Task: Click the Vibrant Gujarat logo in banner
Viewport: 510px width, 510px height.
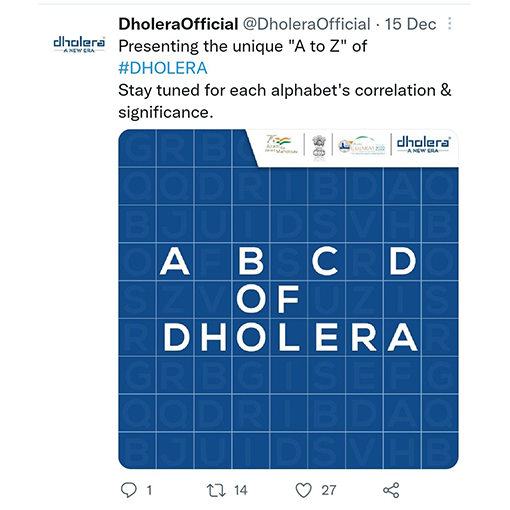Action: click(362, 145)
